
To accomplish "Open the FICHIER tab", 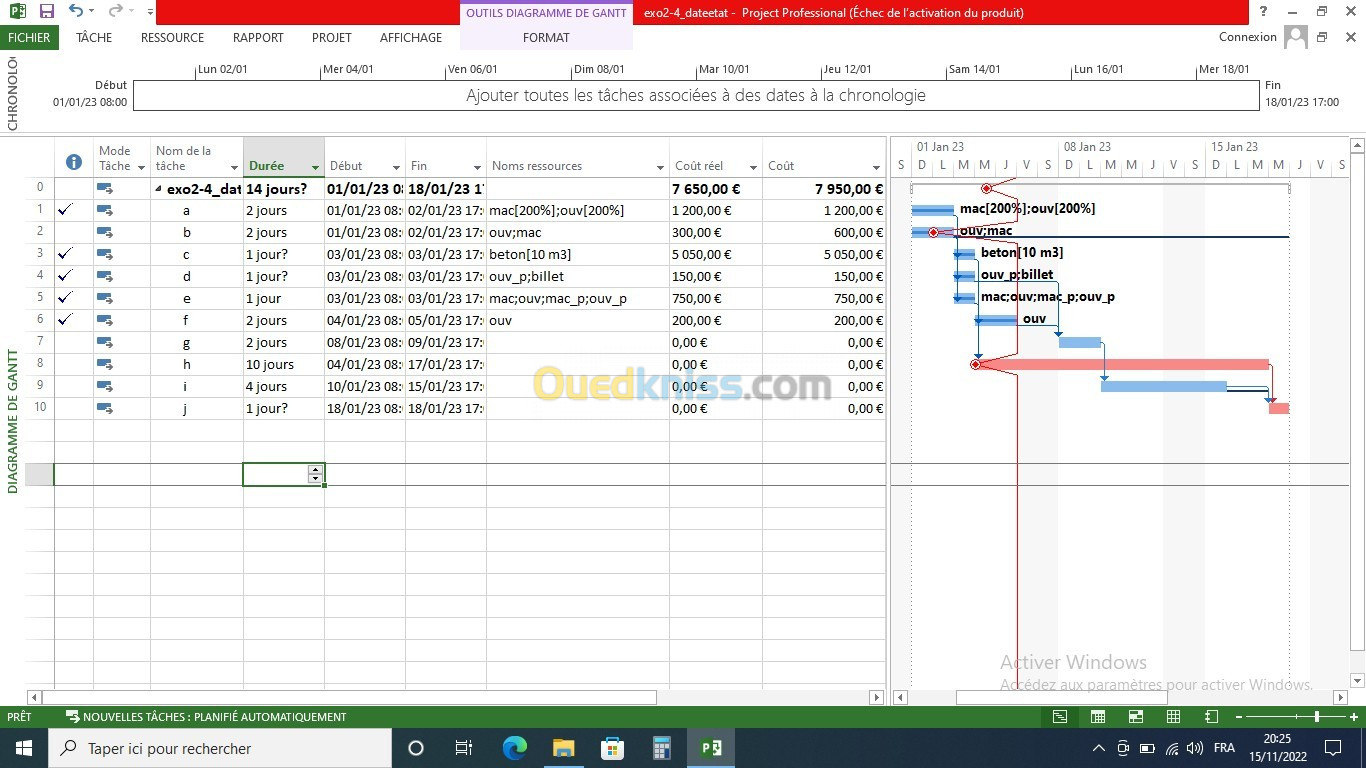I will (29, 37).
